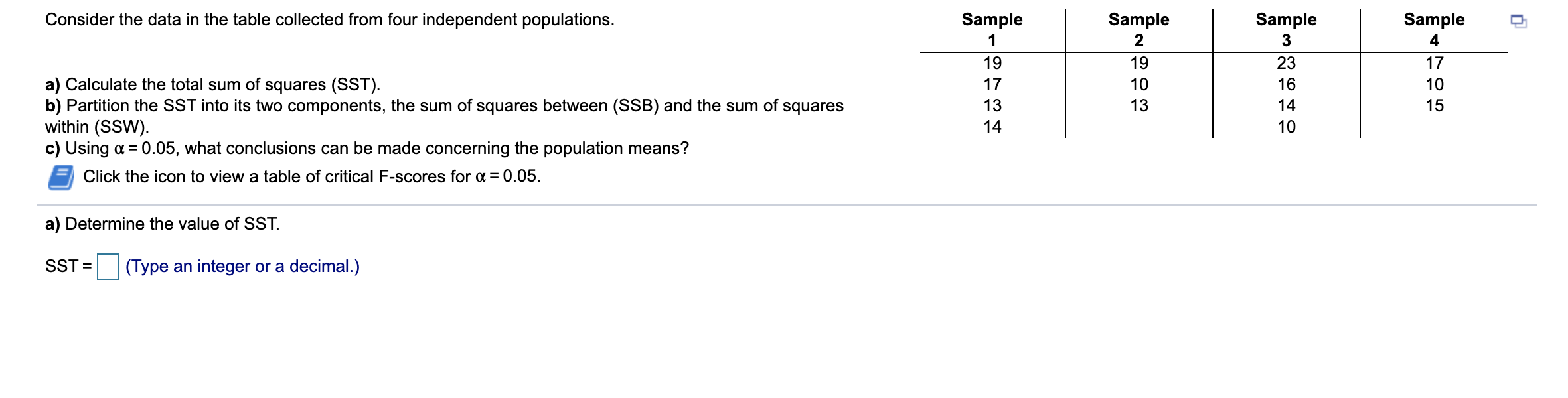Focus the SST answer input box
This screenshot has height=398, width=1568.
108,267
